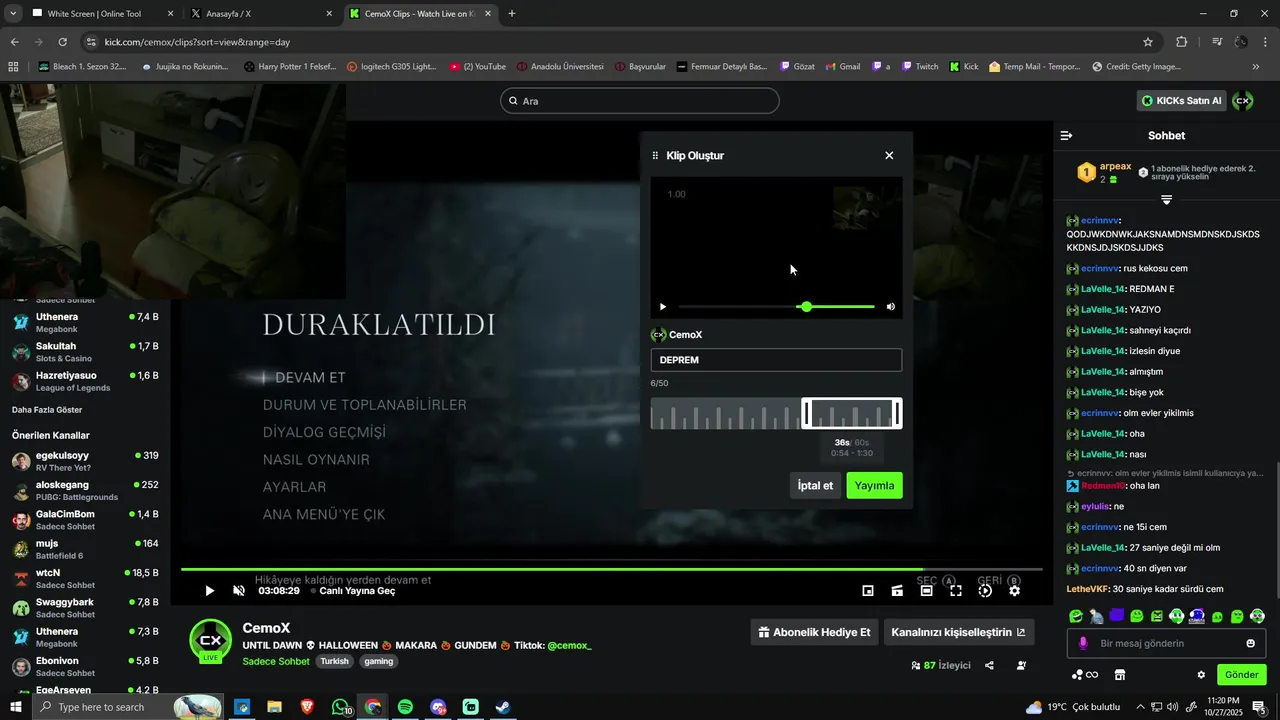Open the GalaCimBom recommended channel

point(85,520)
